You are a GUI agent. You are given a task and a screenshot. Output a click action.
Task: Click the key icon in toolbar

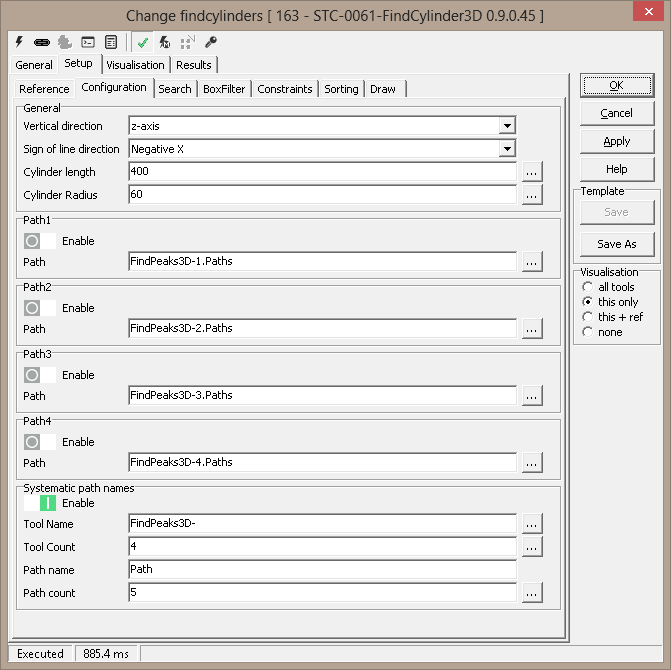click(x=210, y=43)
